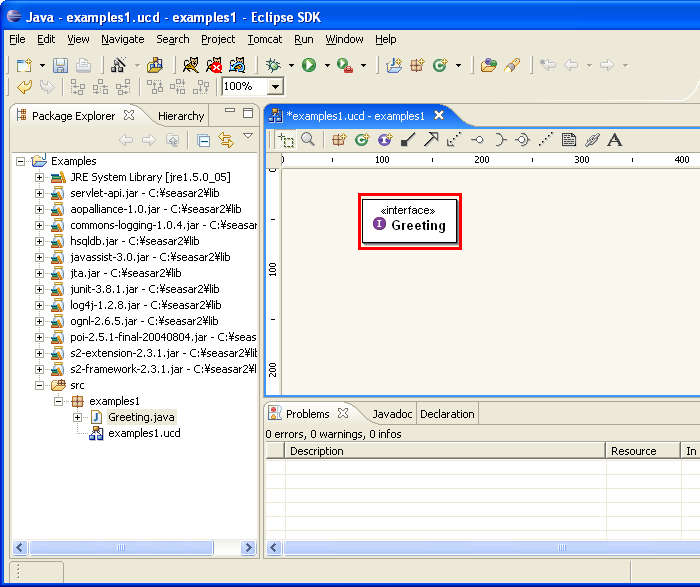This screenshot has height=587, width=700.
Task: Click the green Run button icon
Action: (309, 66)
